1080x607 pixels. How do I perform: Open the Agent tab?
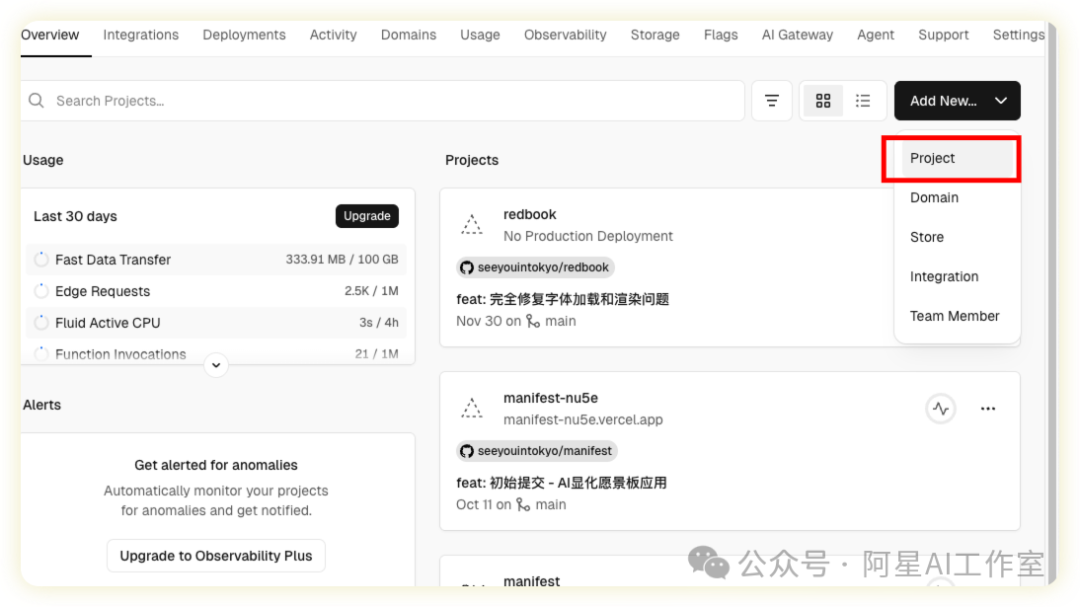click(875, 35)
